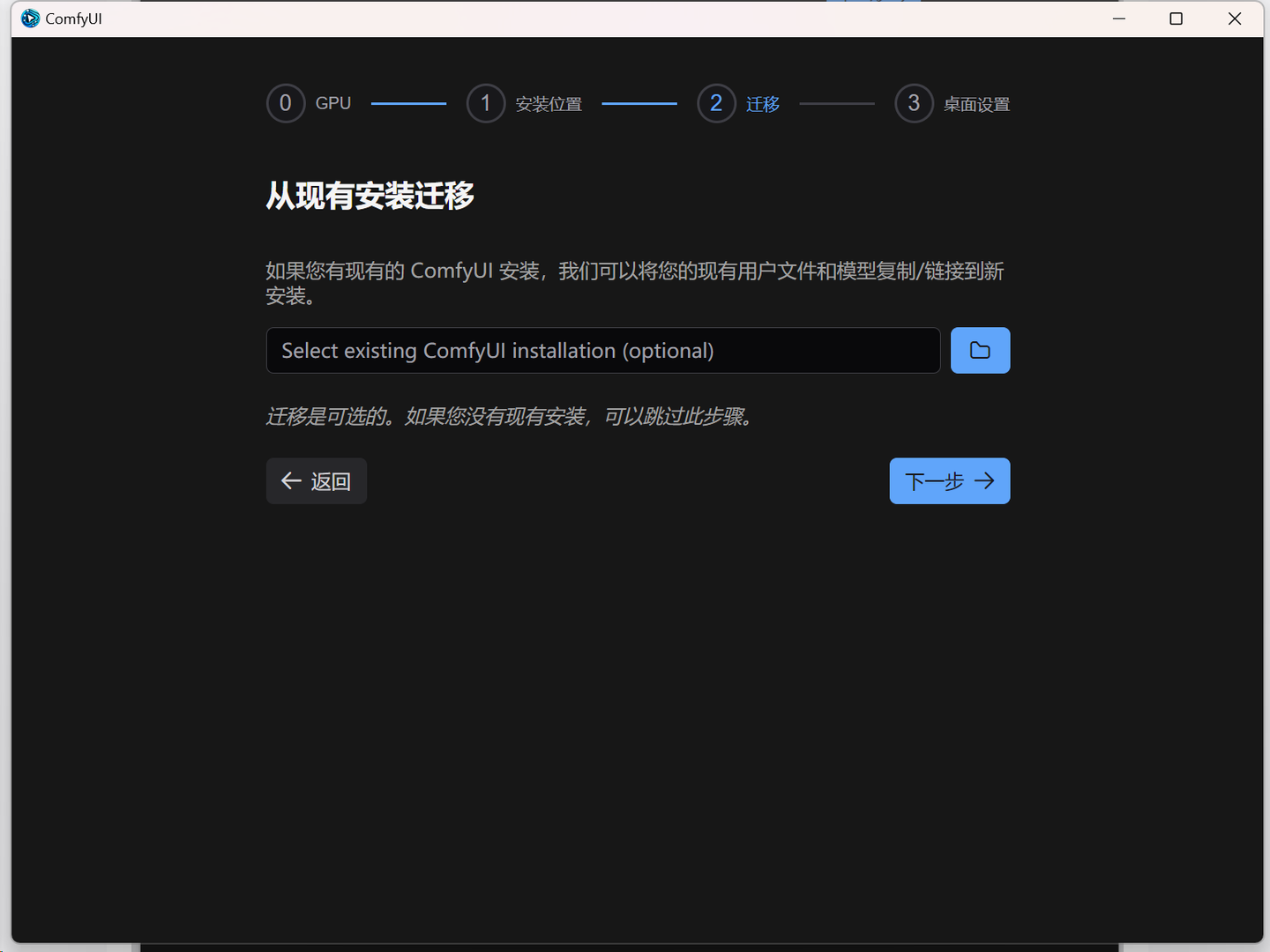The width and height of the screenshot is (1270, 952).
Task: Proceed with the 下一步 button
Action: pos(950,481)
